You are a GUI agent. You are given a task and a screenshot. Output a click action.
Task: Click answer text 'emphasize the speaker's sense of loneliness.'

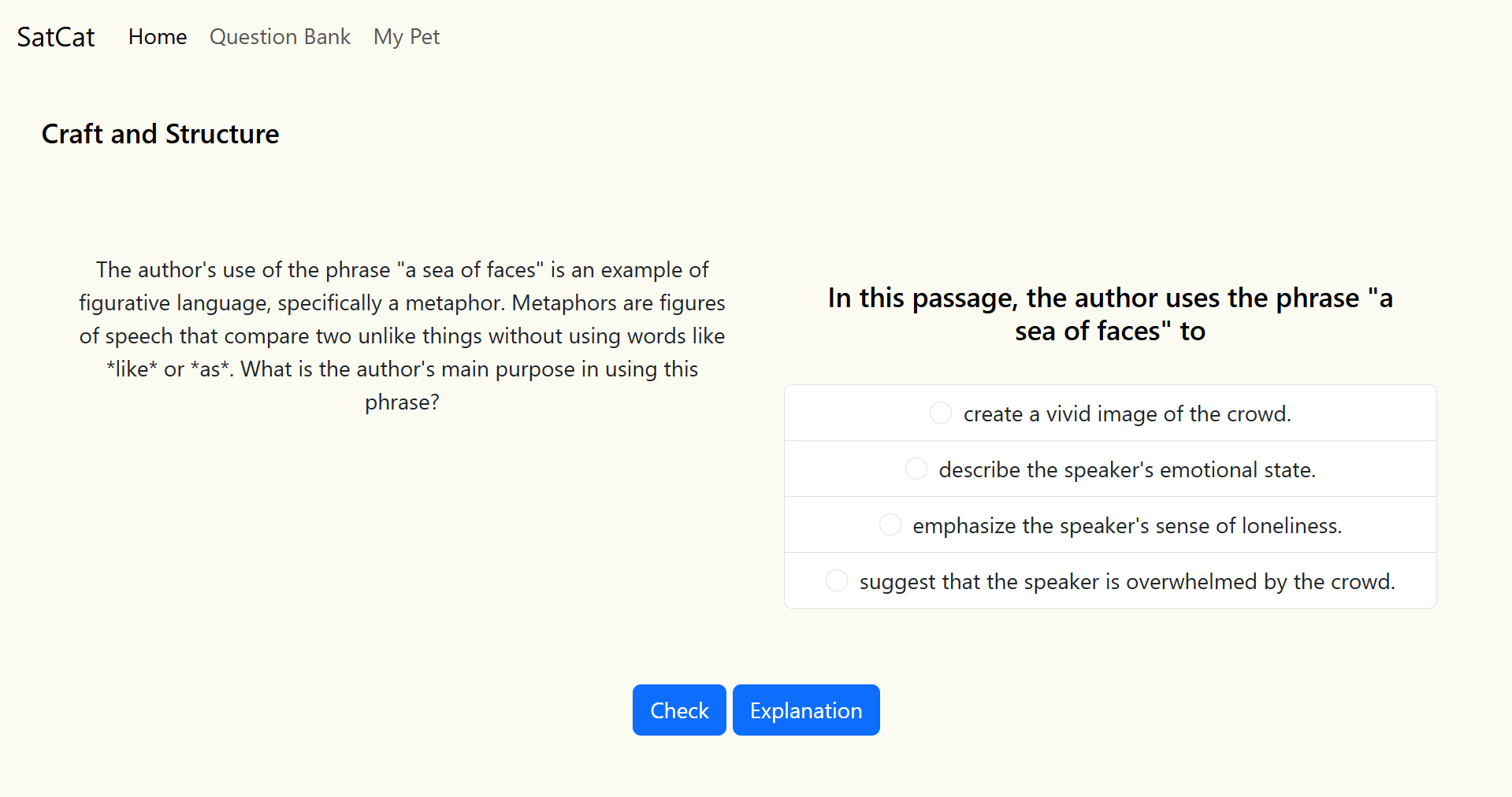[x=1127, y=526]
